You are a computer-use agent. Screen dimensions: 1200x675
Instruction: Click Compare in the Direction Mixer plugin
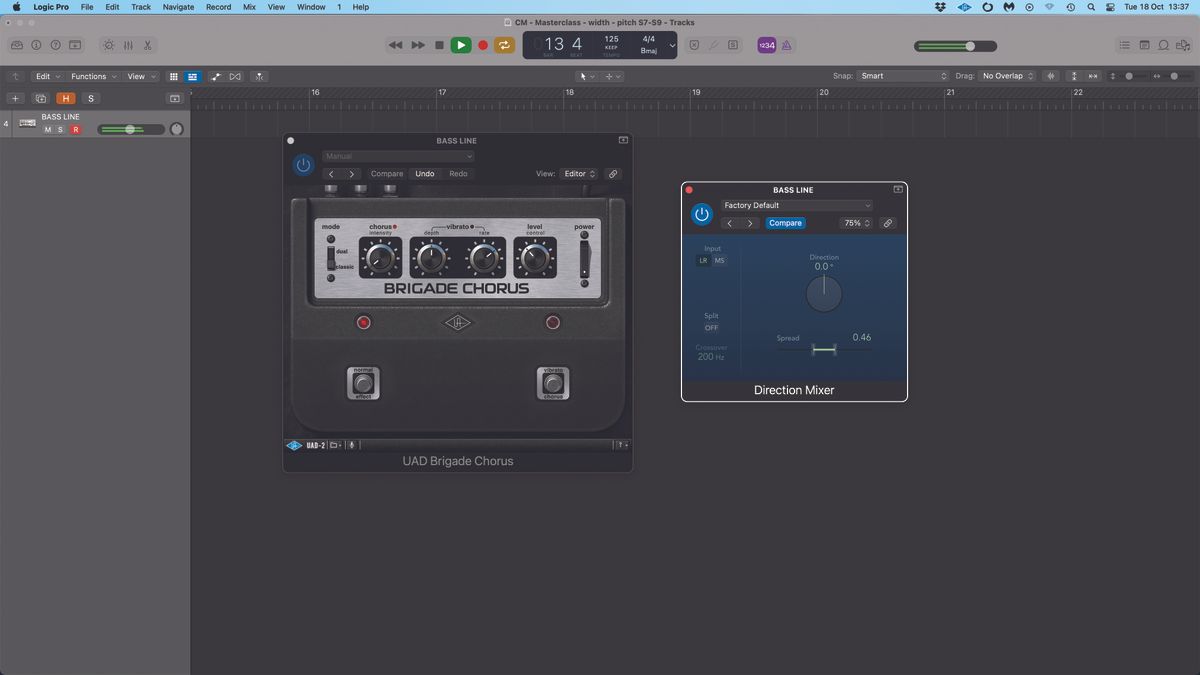(x=785, y=223)
